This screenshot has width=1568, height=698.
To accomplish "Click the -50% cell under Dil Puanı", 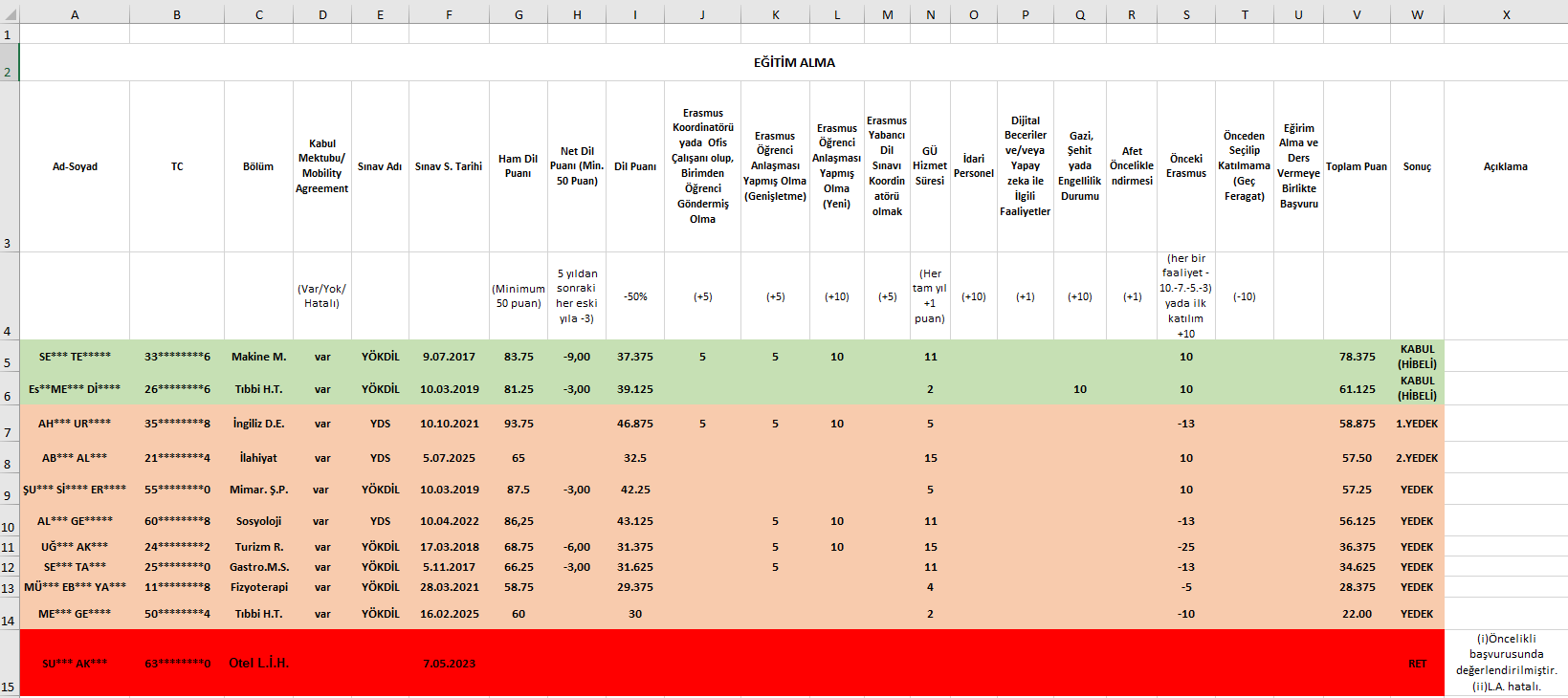I will 635,296.
